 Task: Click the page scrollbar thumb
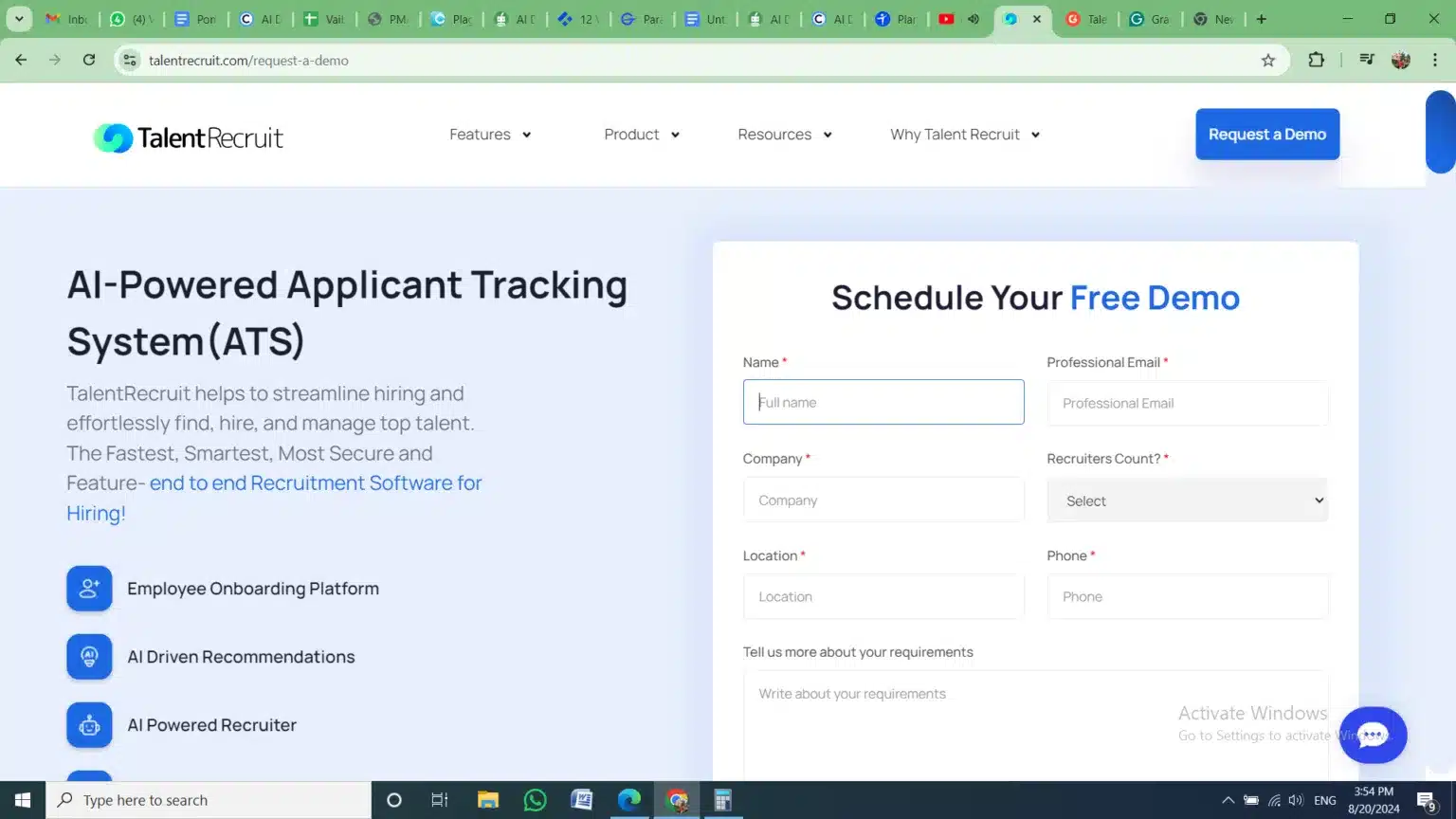pyautogui.click(x=1441, y=132)
